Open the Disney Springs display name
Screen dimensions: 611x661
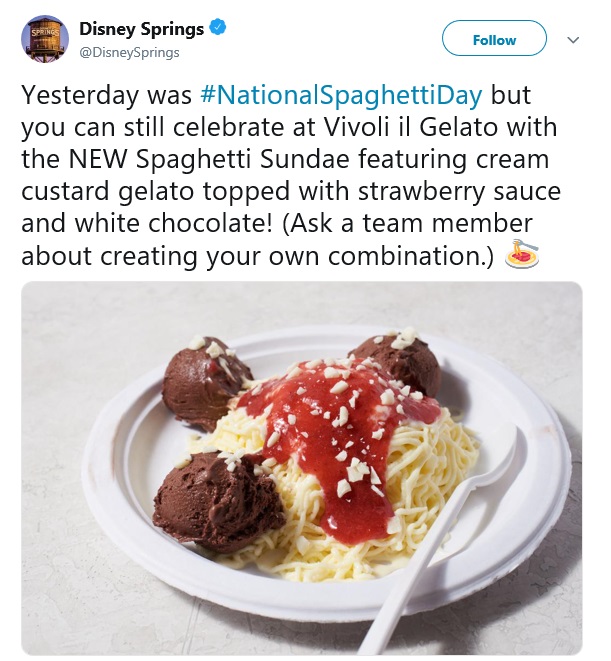click(x=141, y=28)
